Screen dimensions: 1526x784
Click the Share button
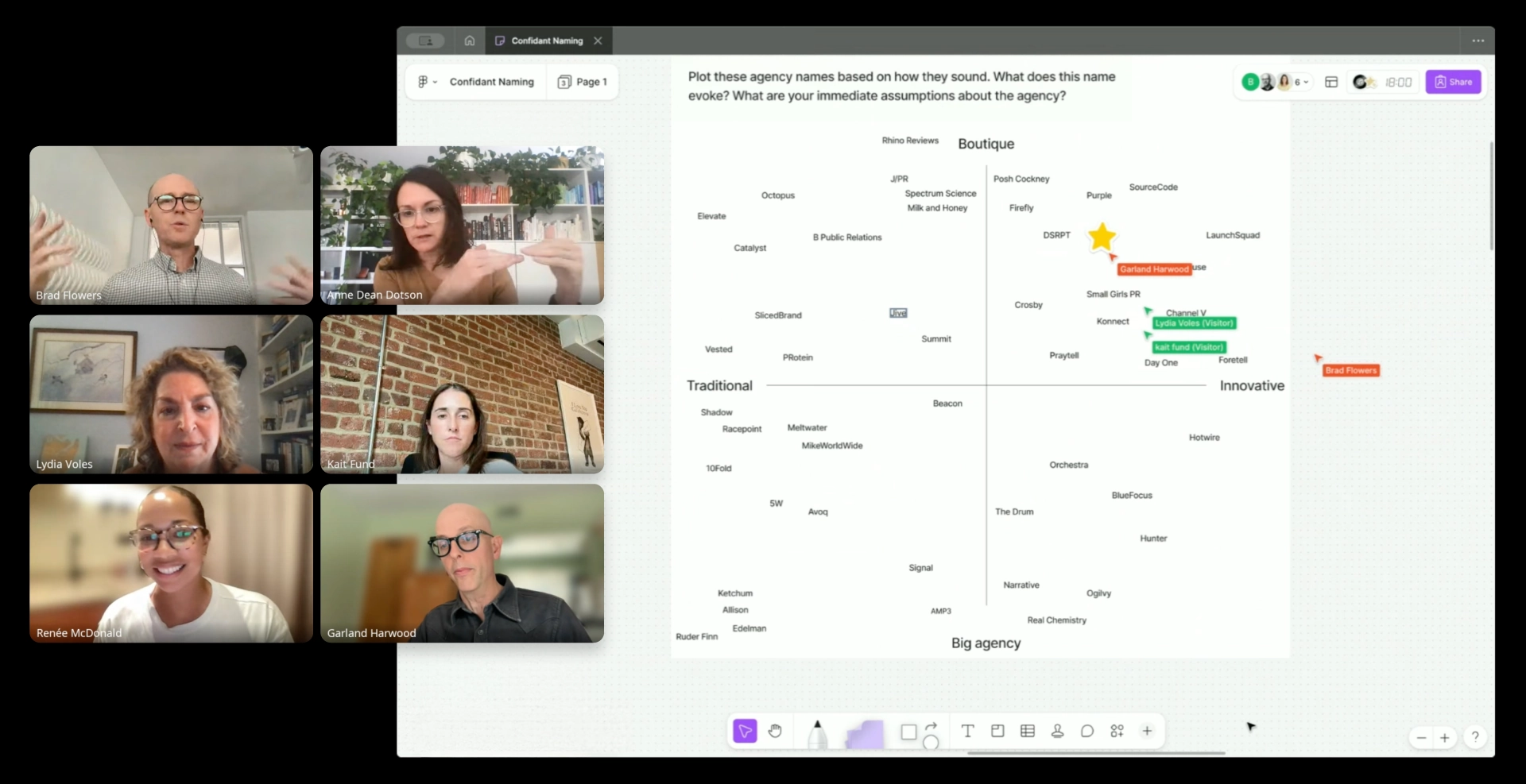1453,82
